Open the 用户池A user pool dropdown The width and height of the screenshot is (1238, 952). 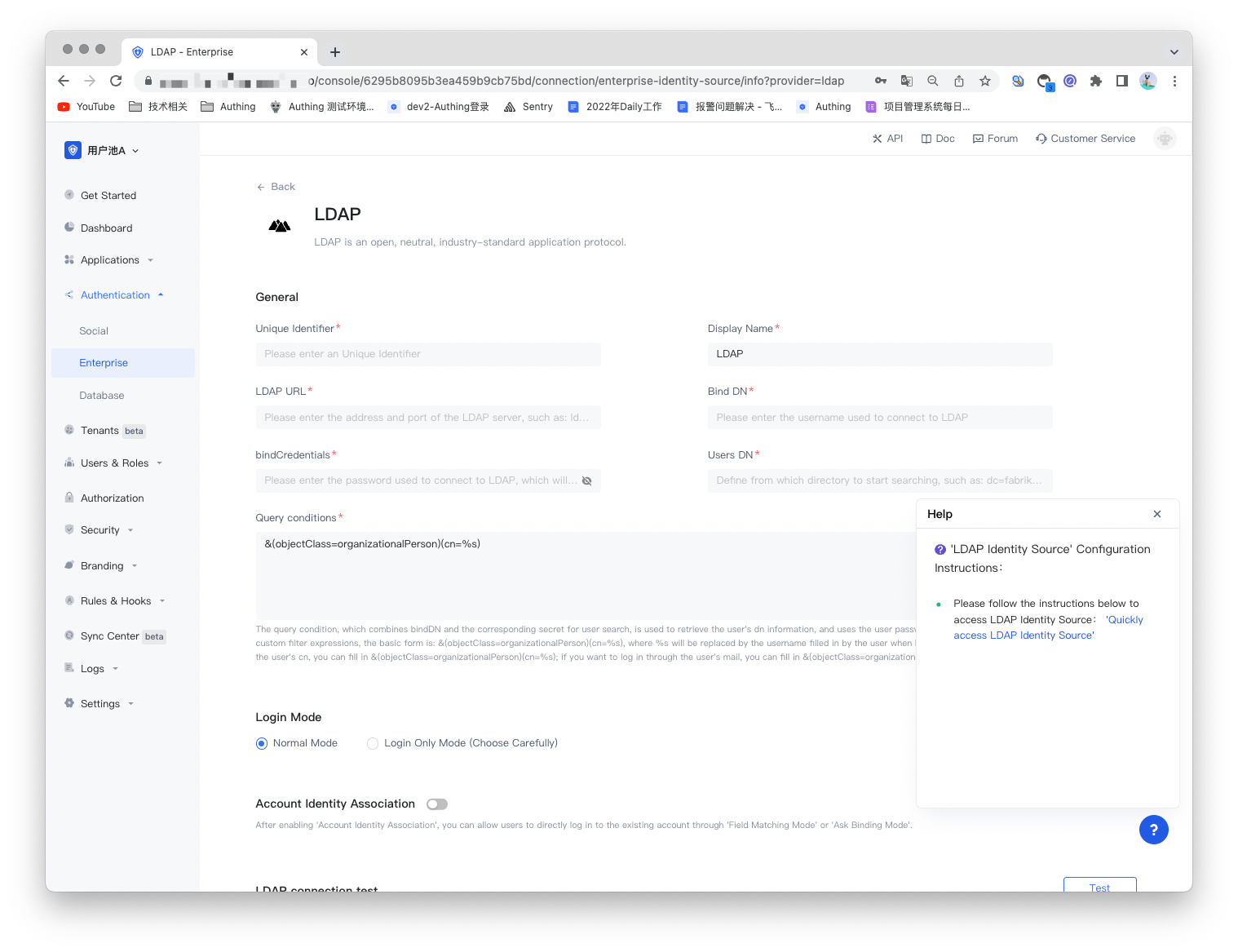pos(102,150)
